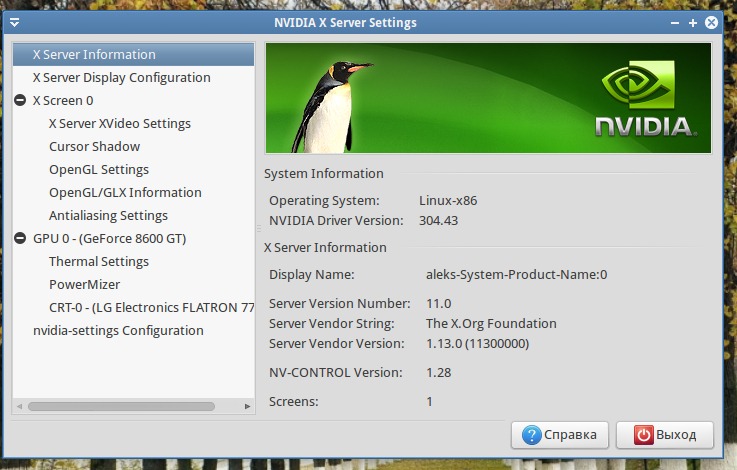Click the Server Version Number value 11.0
This screenshot has height=470, width=737.
(439, 304)
